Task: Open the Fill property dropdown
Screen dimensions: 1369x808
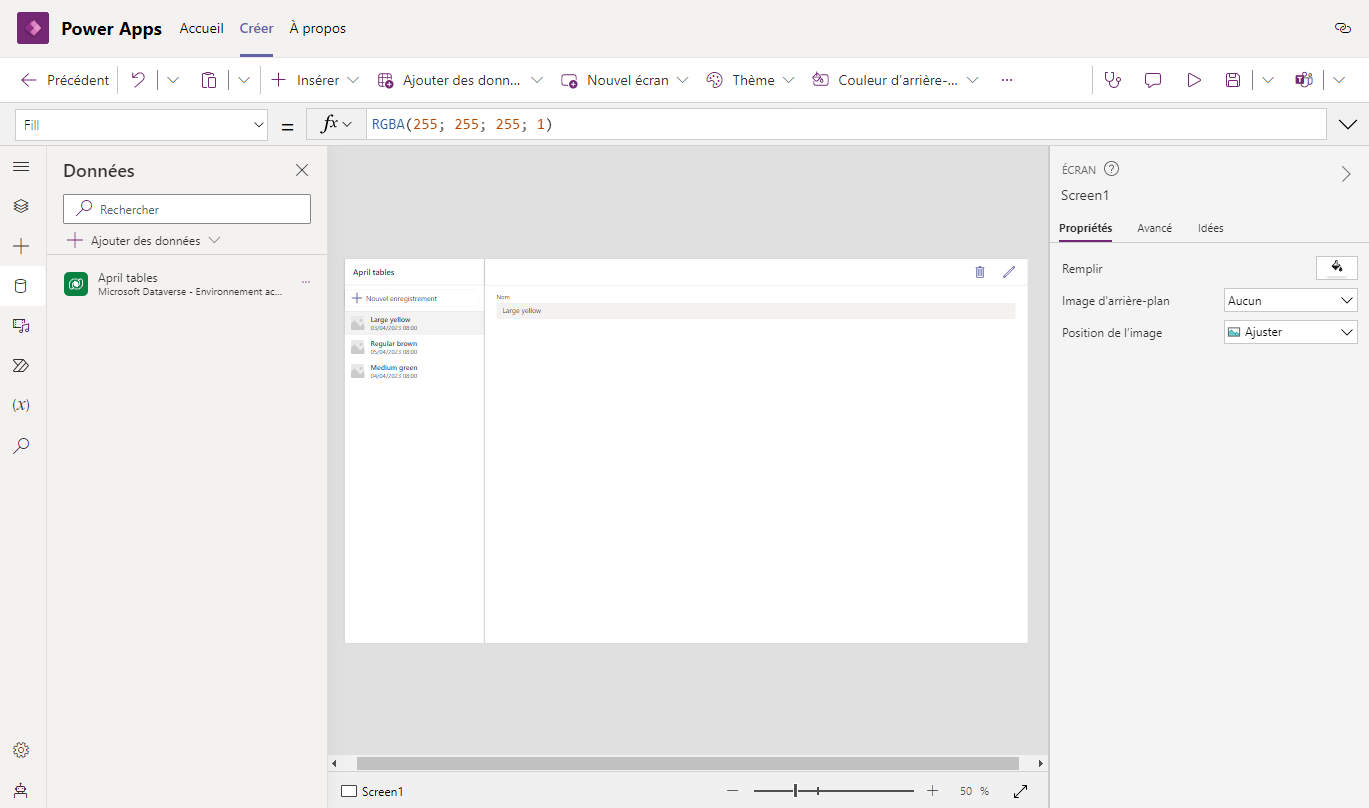Action: point(141,125)
